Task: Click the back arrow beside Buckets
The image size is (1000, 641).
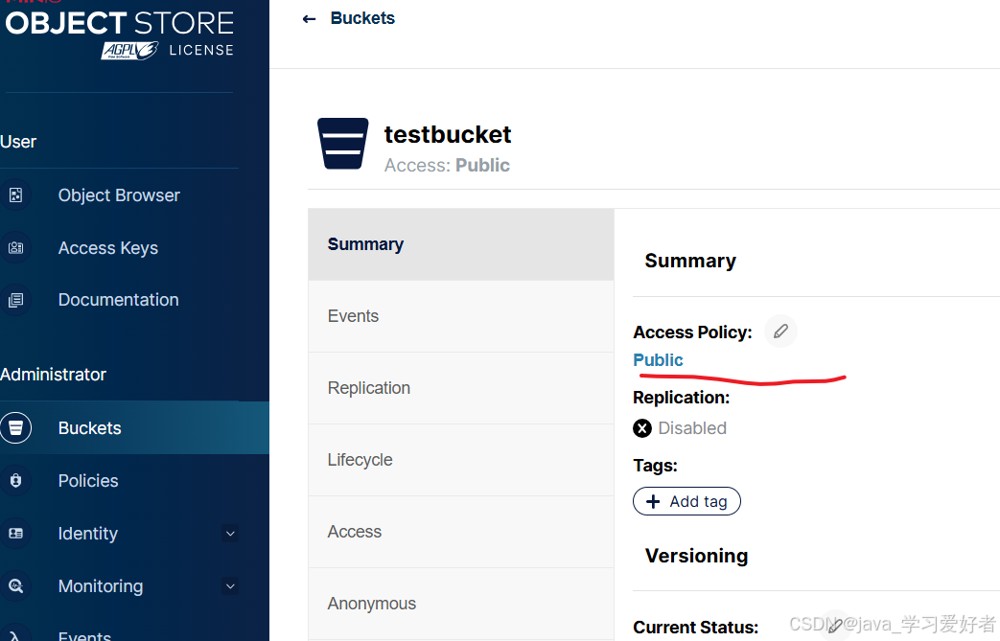Action: point(309,19)
